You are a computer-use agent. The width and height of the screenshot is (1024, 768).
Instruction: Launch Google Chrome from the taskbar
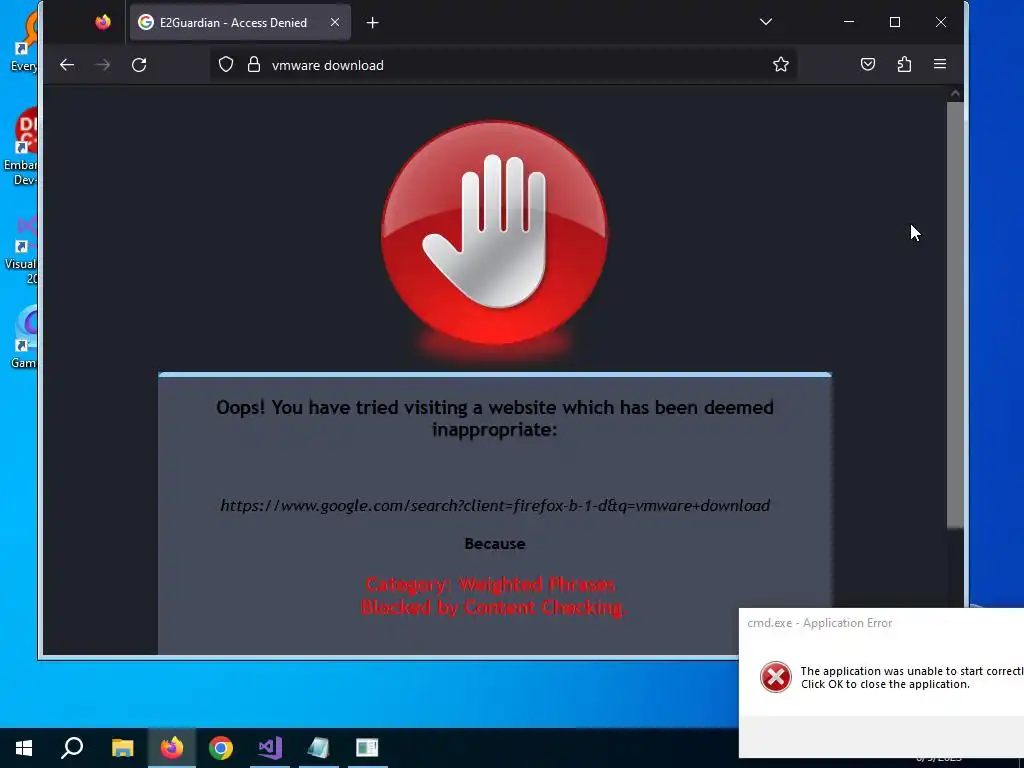coord(221,748)
